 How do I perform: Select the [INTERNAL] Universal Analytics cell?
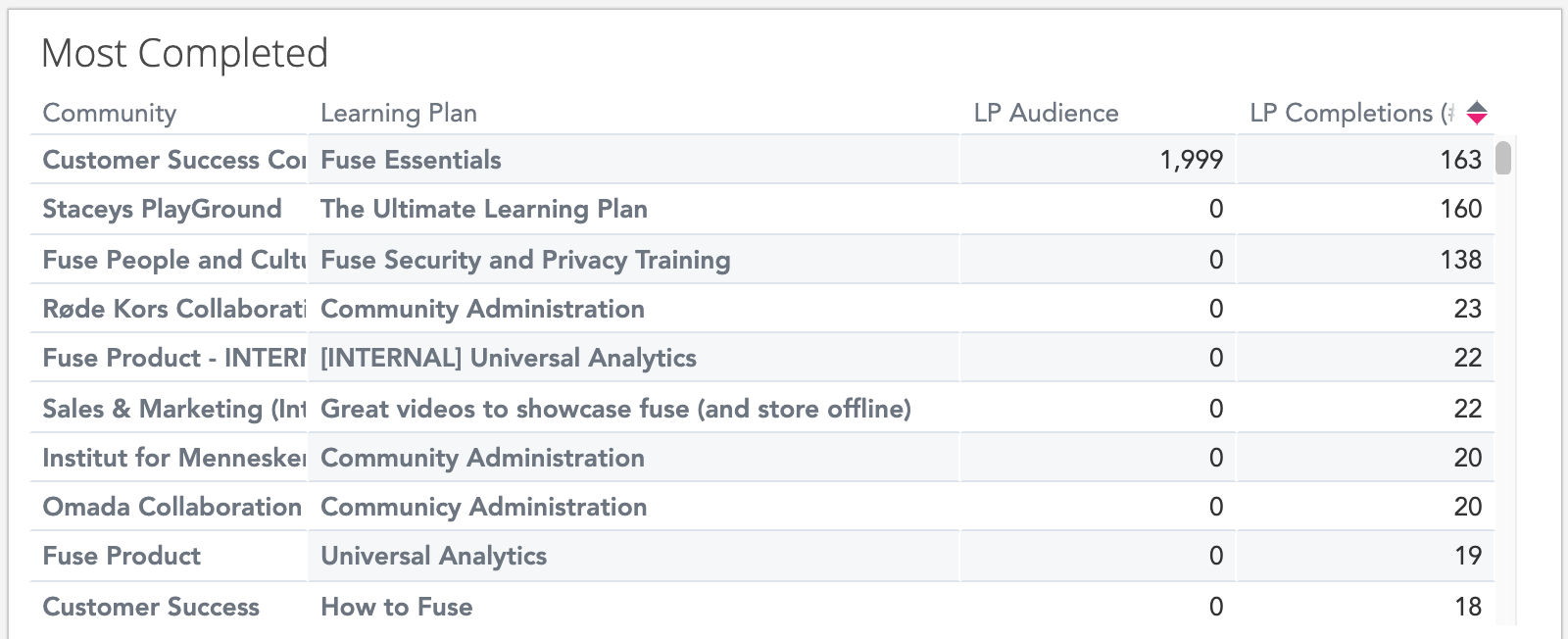tap(509, 358)
